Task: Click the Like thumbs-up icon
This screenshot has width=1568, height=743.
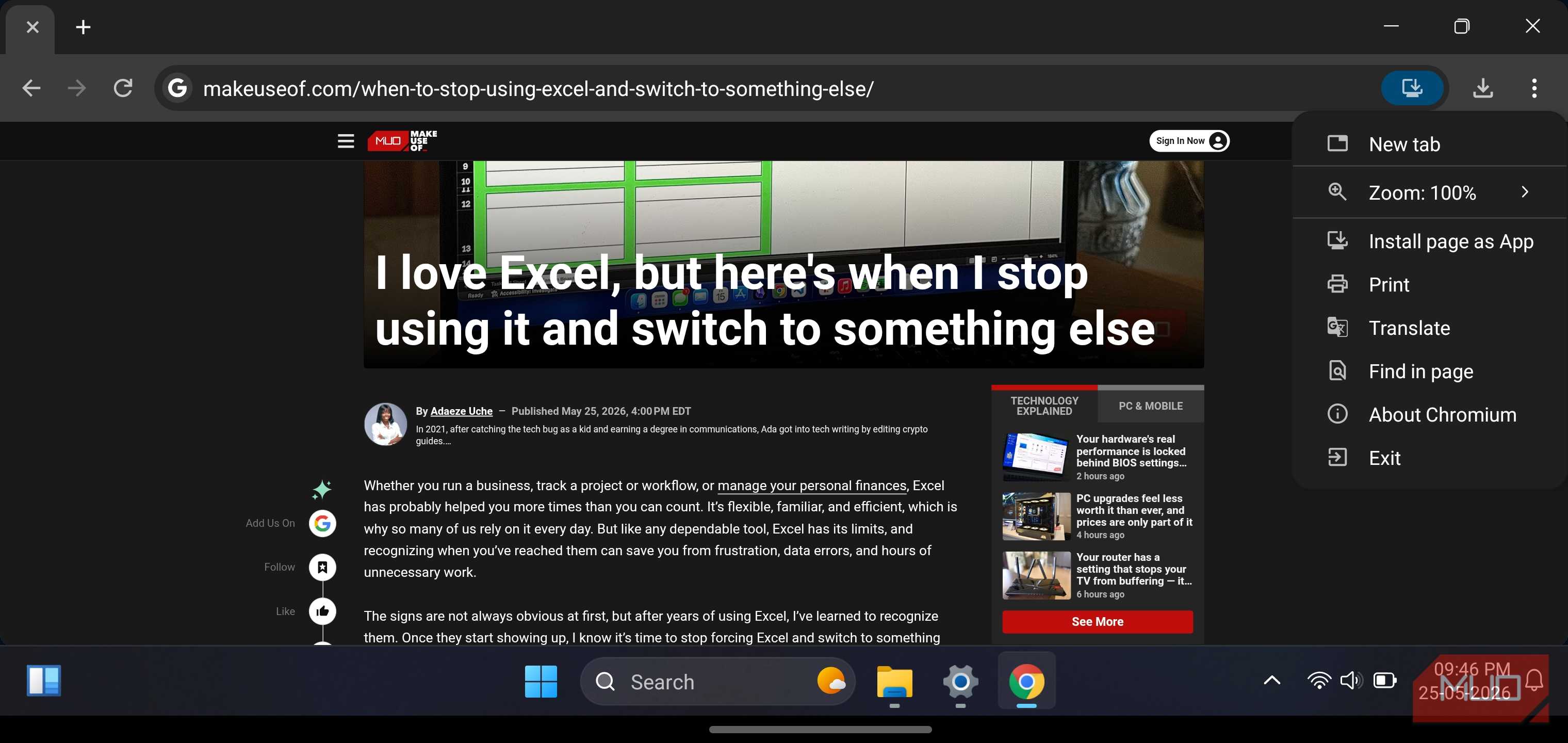Action: pos(322,611)
